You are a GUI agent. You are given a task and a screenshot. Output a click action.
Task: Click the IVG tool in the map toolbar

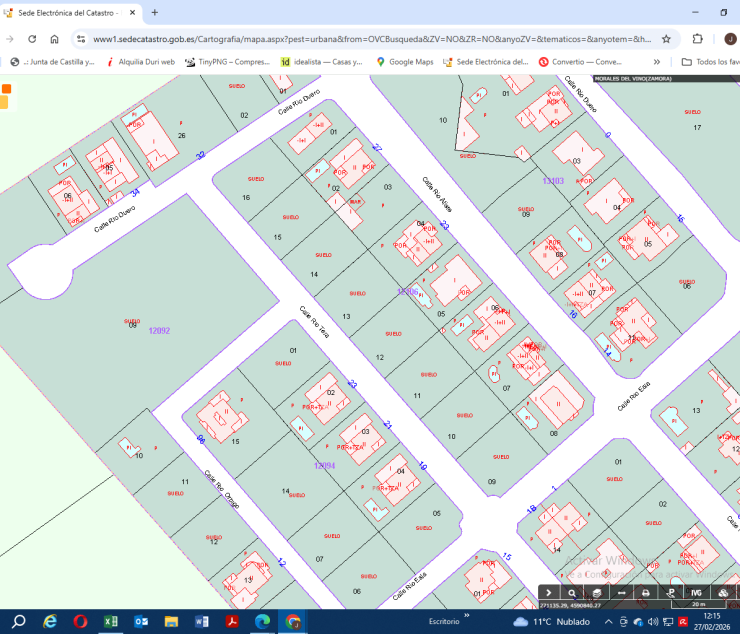coord(696,593)
